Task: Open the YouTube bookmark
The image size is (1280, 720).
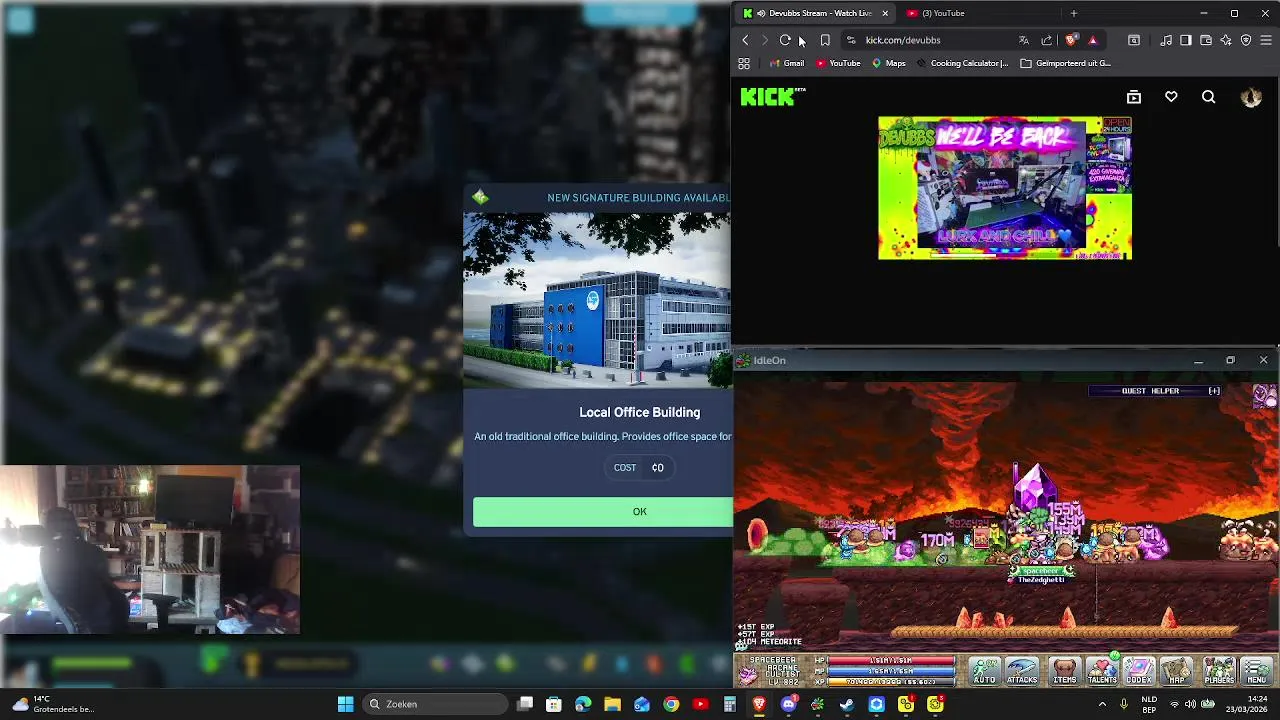Action: click(x=838, y=63)
